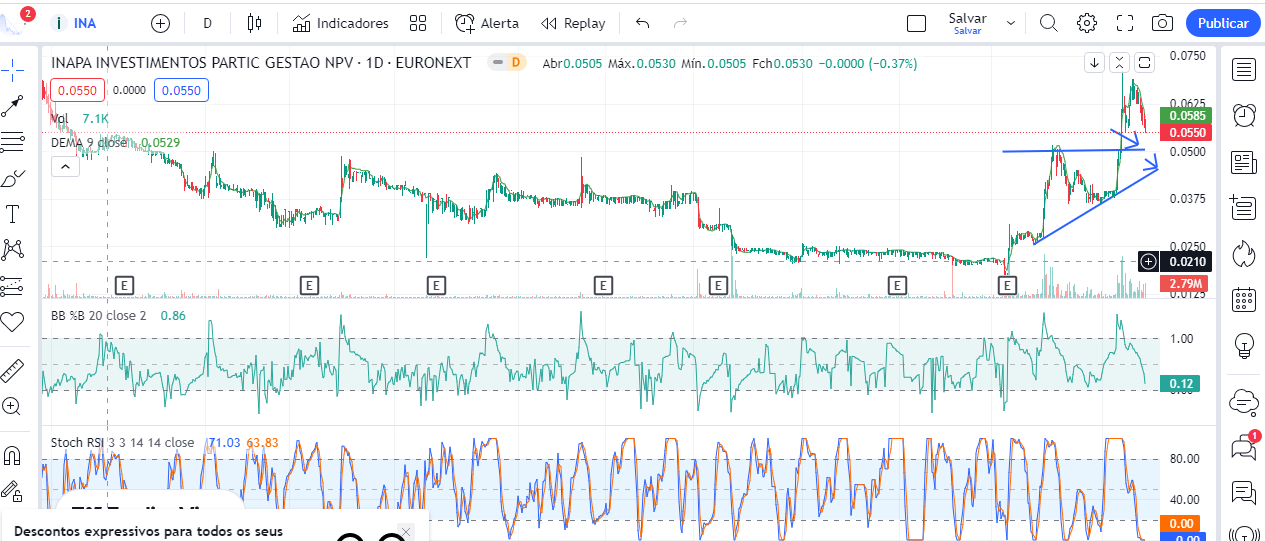
Task: Select the ruler measure tool
Action: (x=12, y=370)
